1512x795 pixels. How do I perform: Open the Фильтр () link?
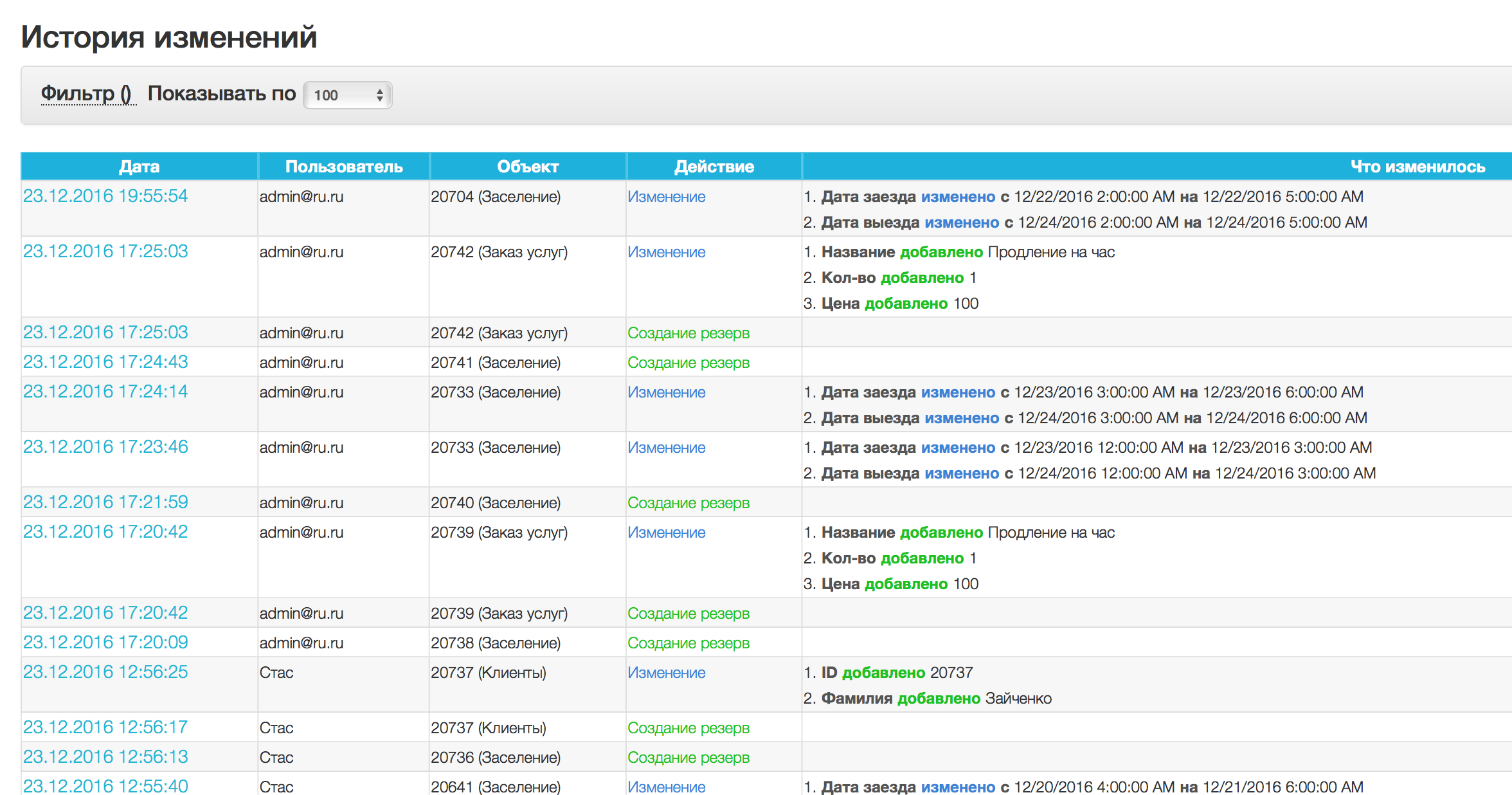(x=88, y=94)
